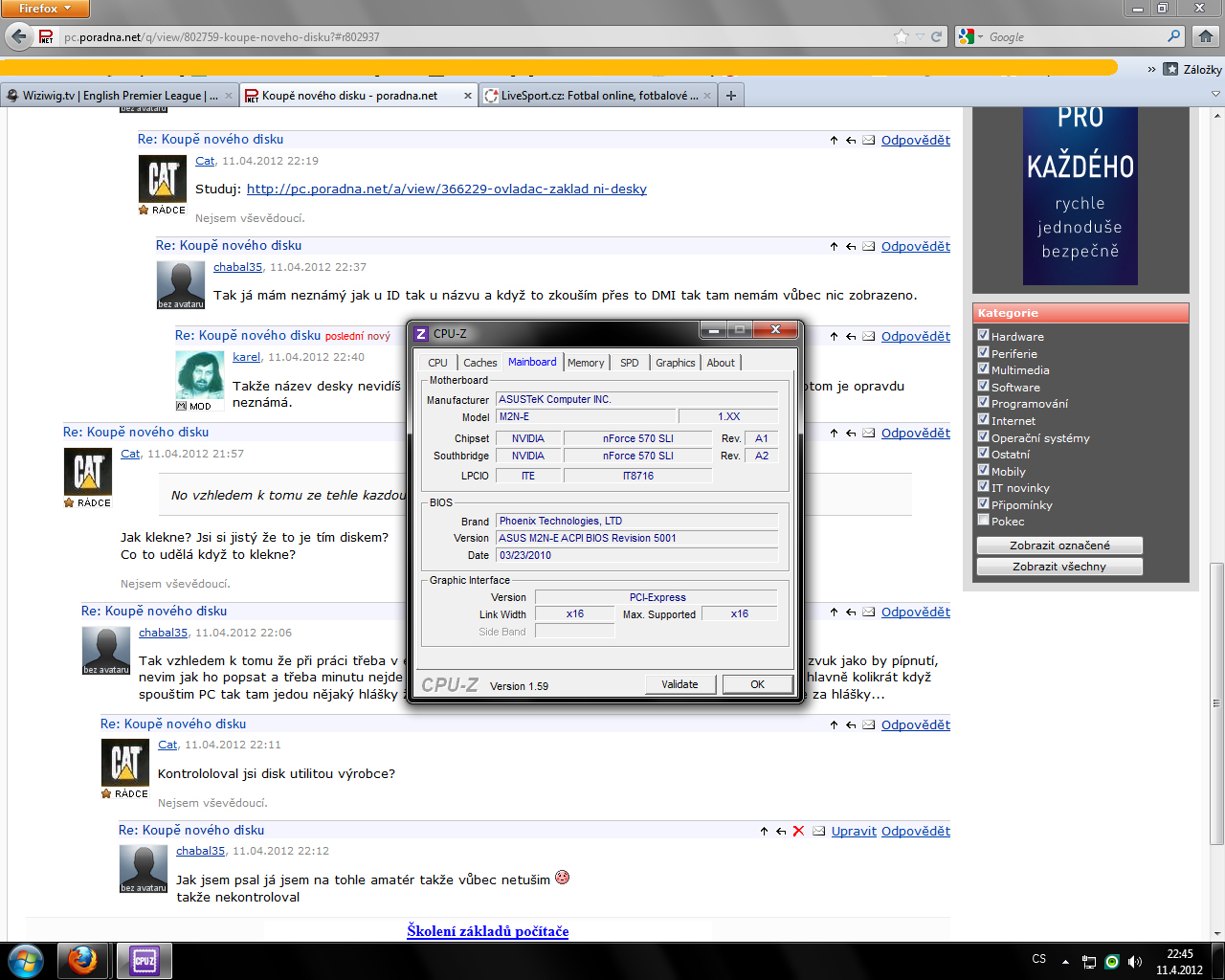Click karel's avatar picture
This screenshot has height=980, width=1225.
(x=200, y=375)
